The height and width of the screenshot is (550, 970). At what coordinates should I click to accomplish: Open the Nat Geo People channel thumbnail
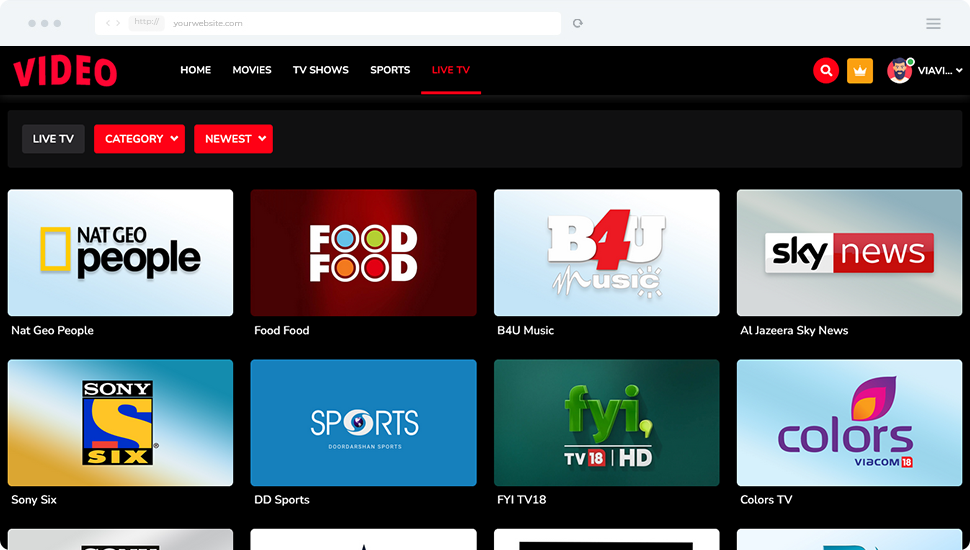coord(121,252)
